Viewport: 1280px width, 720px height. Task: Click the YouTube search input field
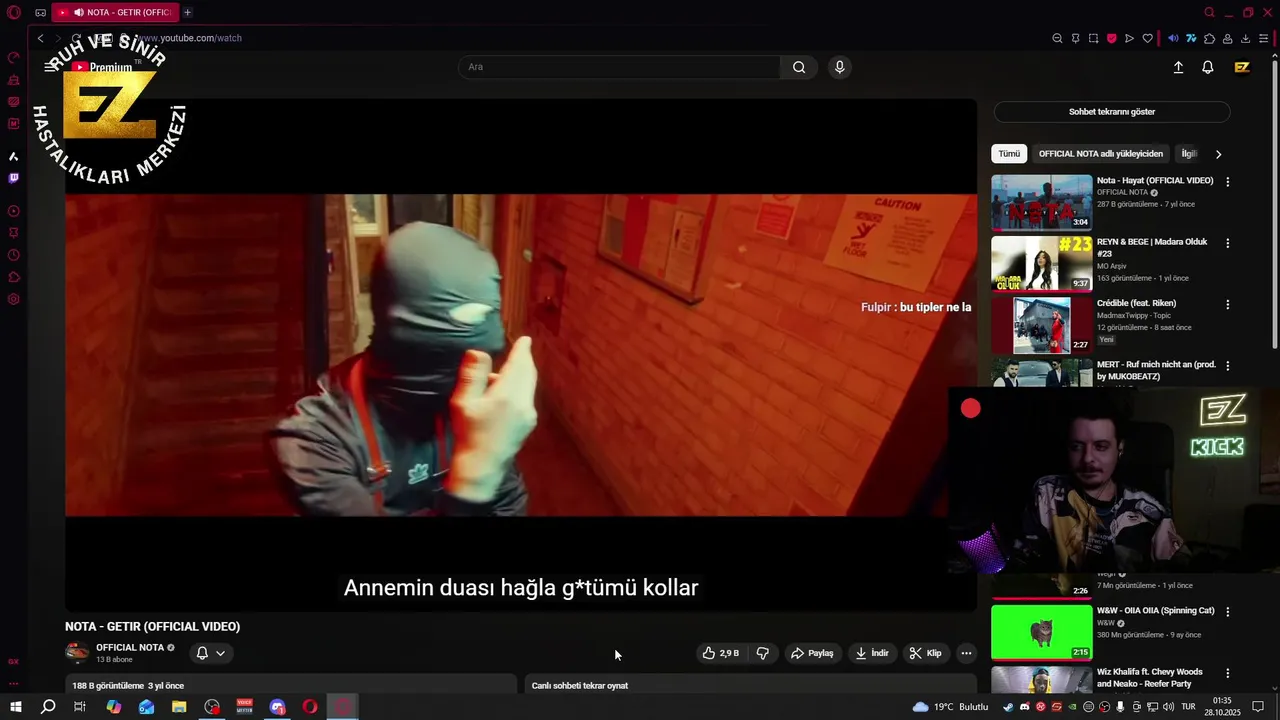pos(619,67)
